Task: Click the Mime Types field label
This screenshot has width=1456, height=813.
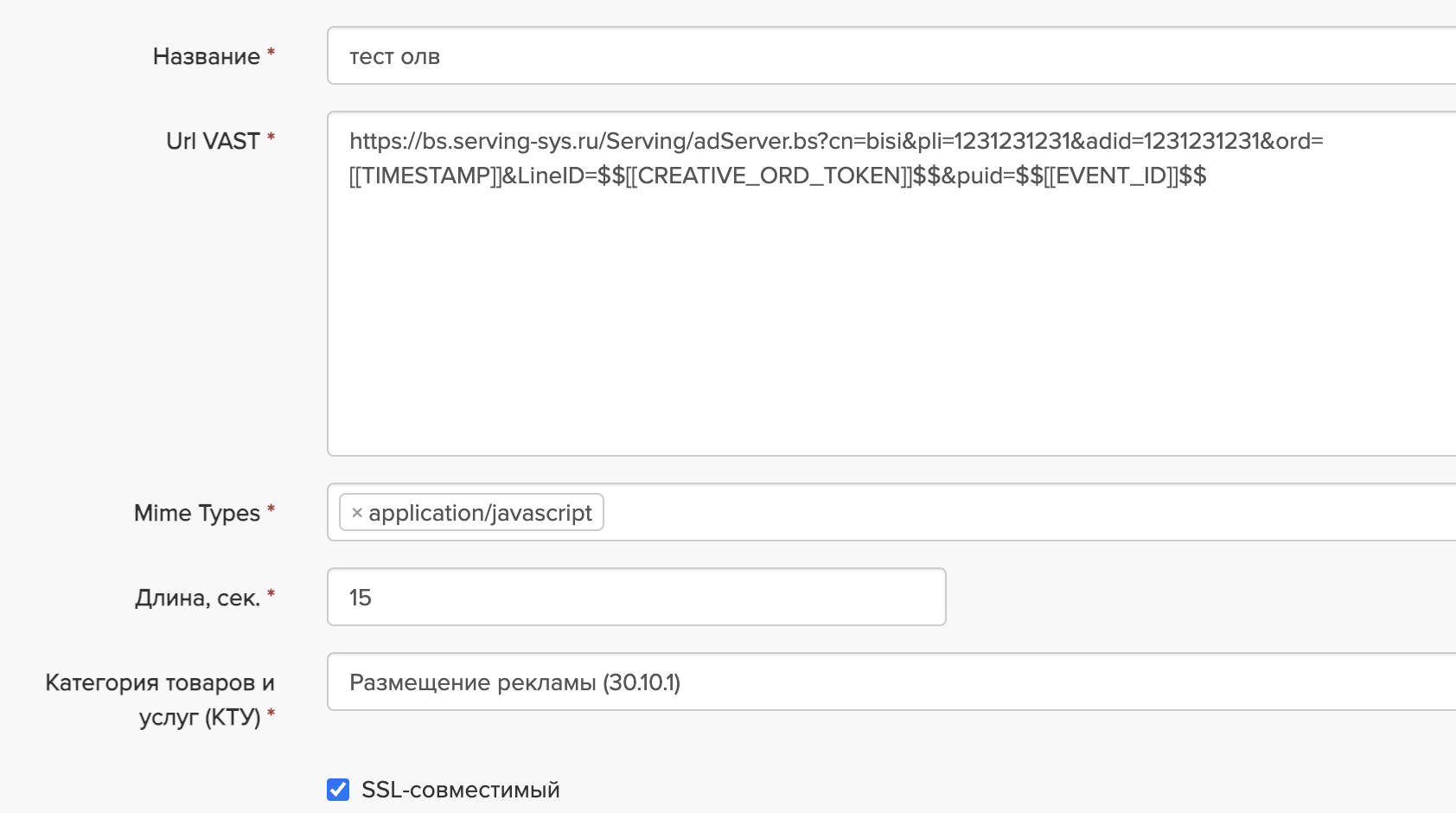Action: click(x=196, y=513)
